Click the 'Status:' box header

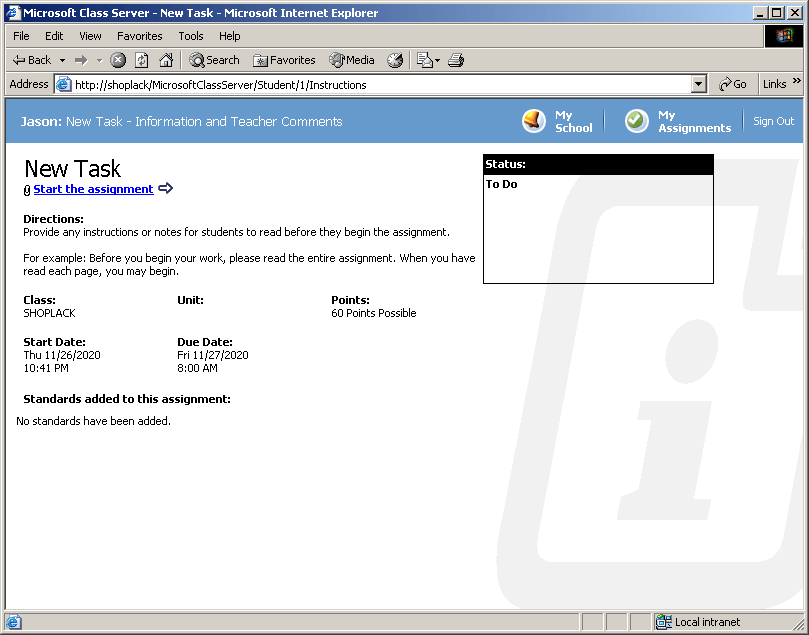tap(598, 165)
